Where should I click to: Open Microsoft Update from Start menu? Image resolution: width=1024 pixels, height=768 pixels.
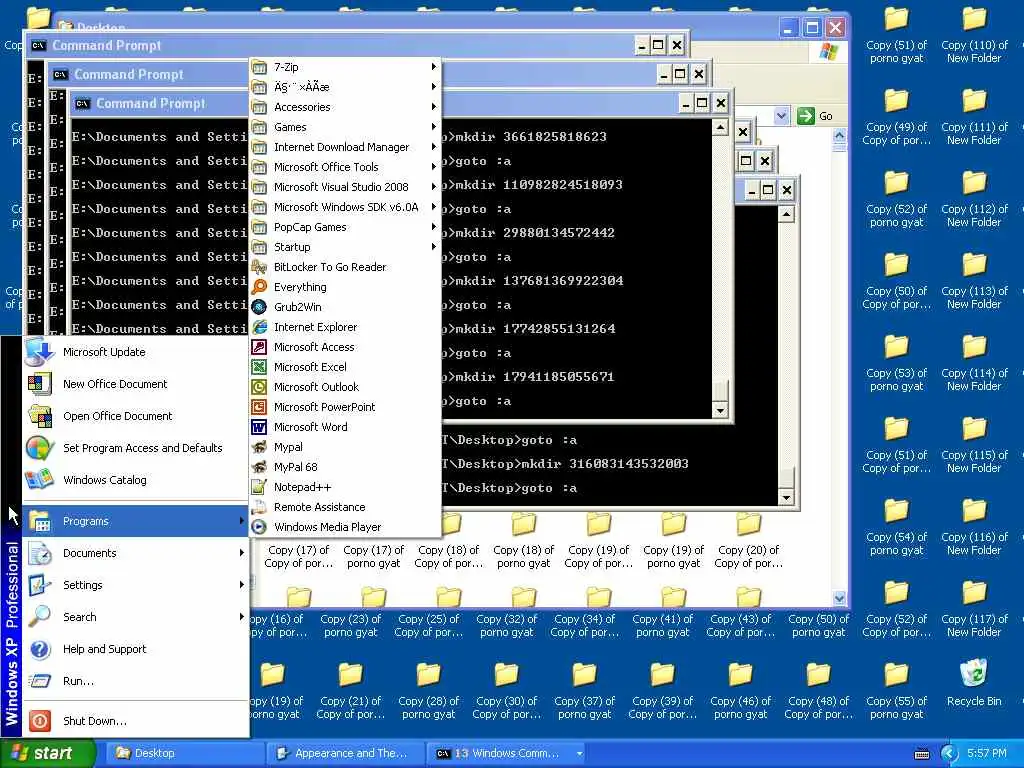[135, 352]
